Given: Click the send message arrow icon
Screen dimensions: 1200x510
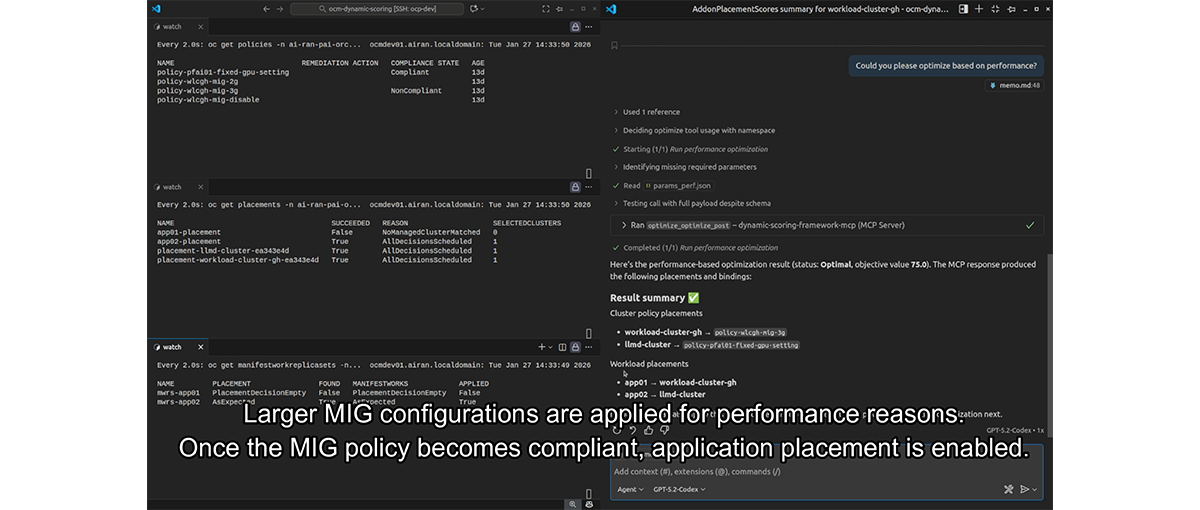Looking at the screenshot, I should tap(1025, 489).
